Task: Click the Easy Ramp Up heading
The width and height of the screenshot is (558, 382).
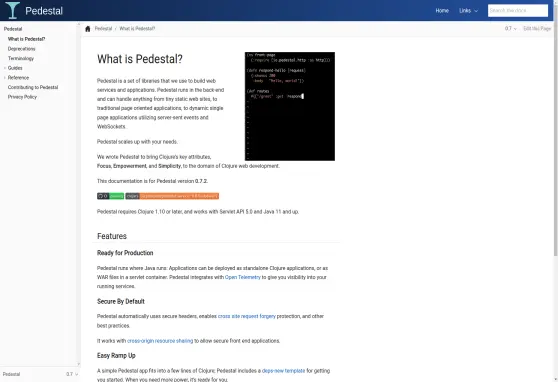Action: 116,355
